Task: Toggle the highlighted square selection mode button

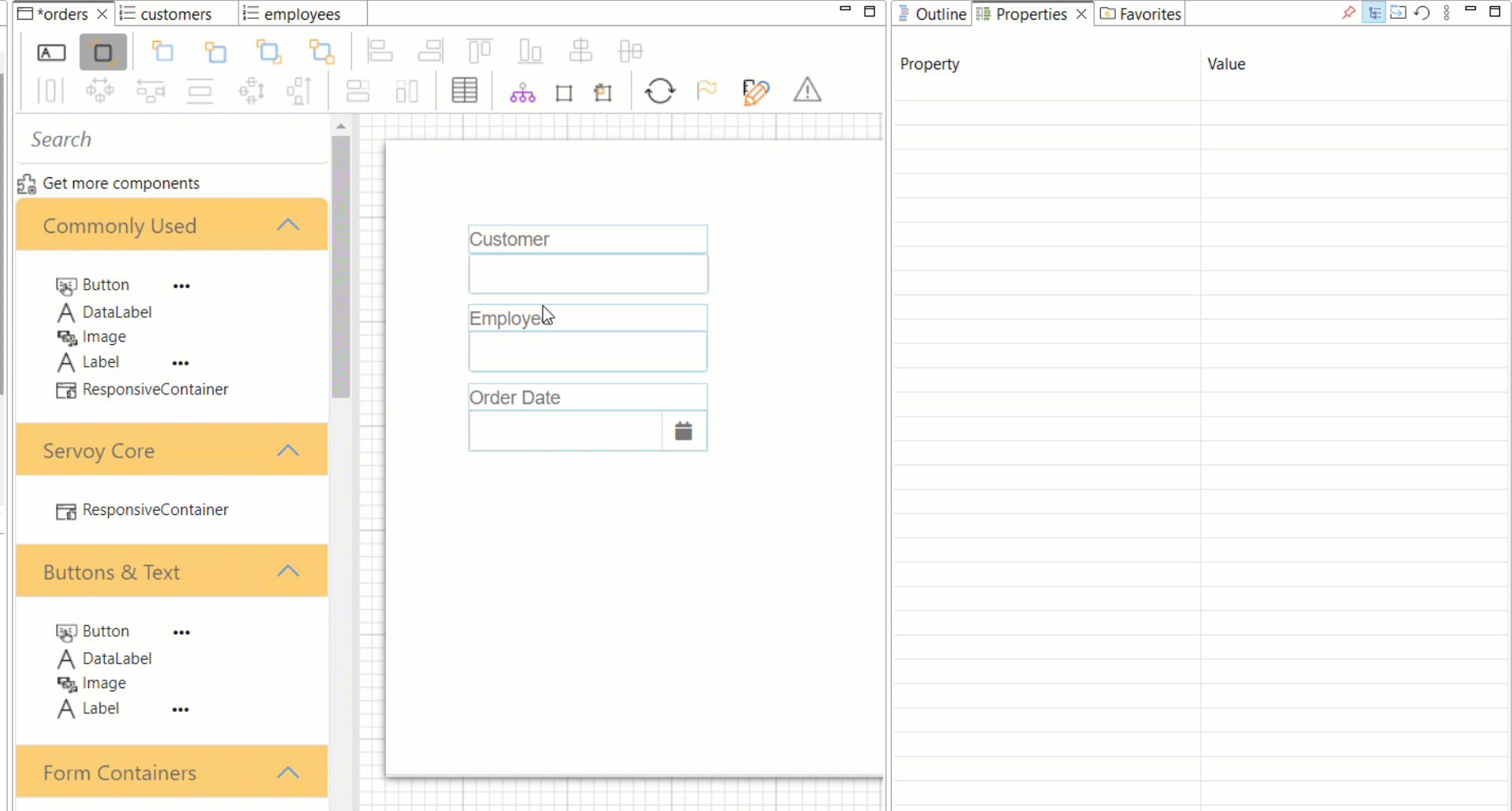Action: (103, 53)
